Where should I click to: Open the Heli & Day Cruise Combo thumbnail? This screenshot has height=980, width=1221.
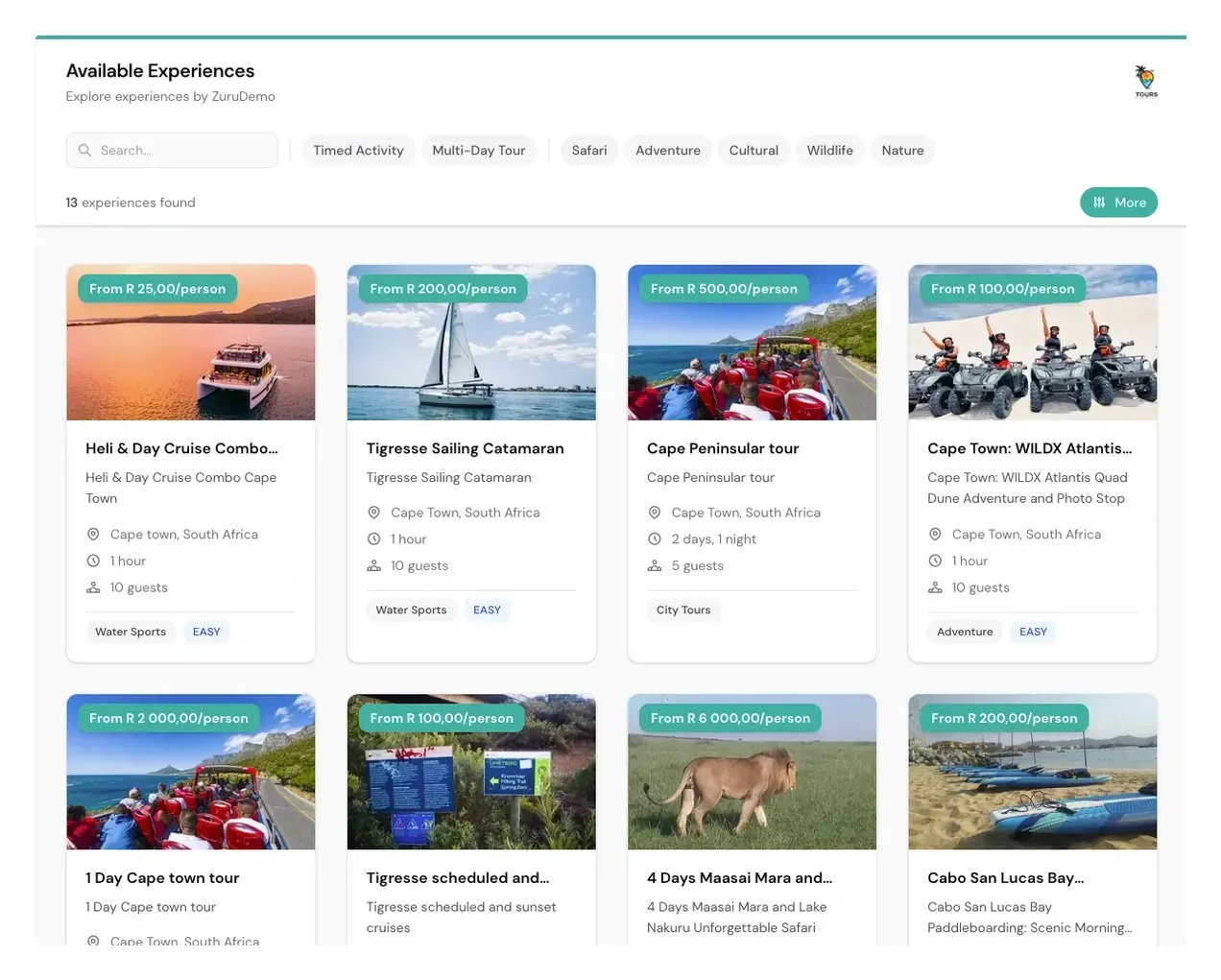(191, 343)
